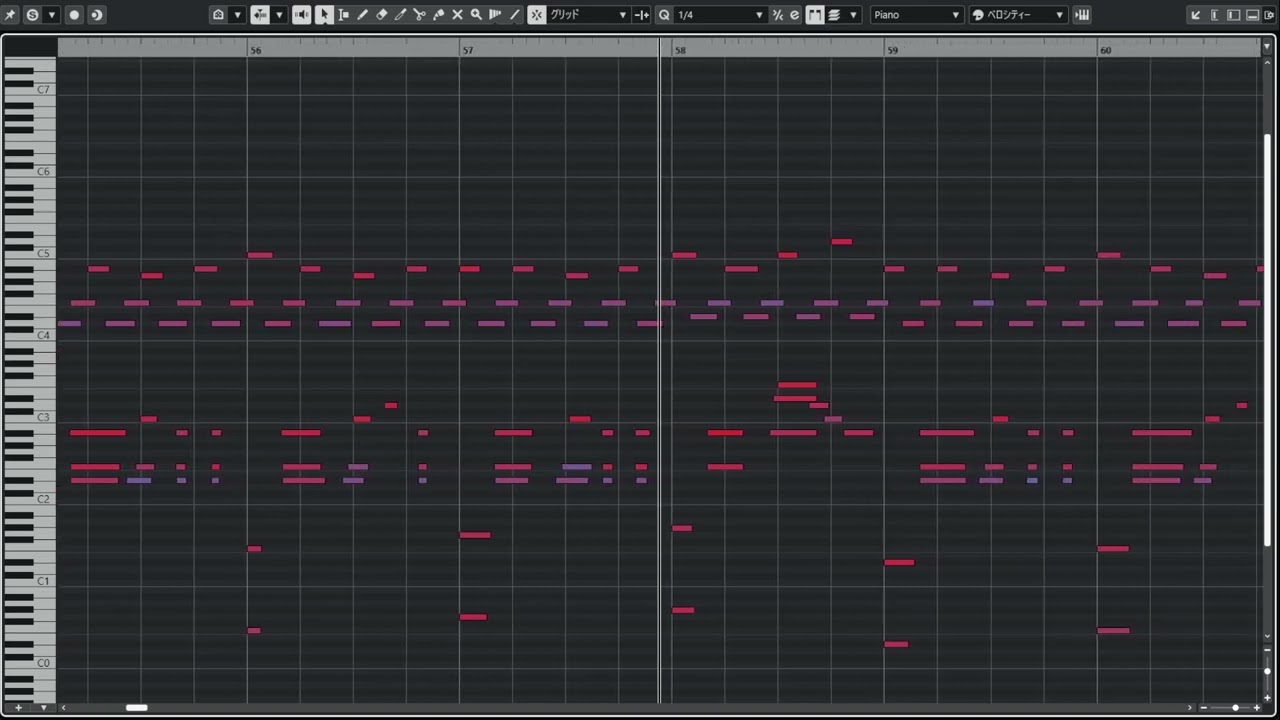1280x720 pixels.
Task: Select the Glue tool
Action: (438, 15)
